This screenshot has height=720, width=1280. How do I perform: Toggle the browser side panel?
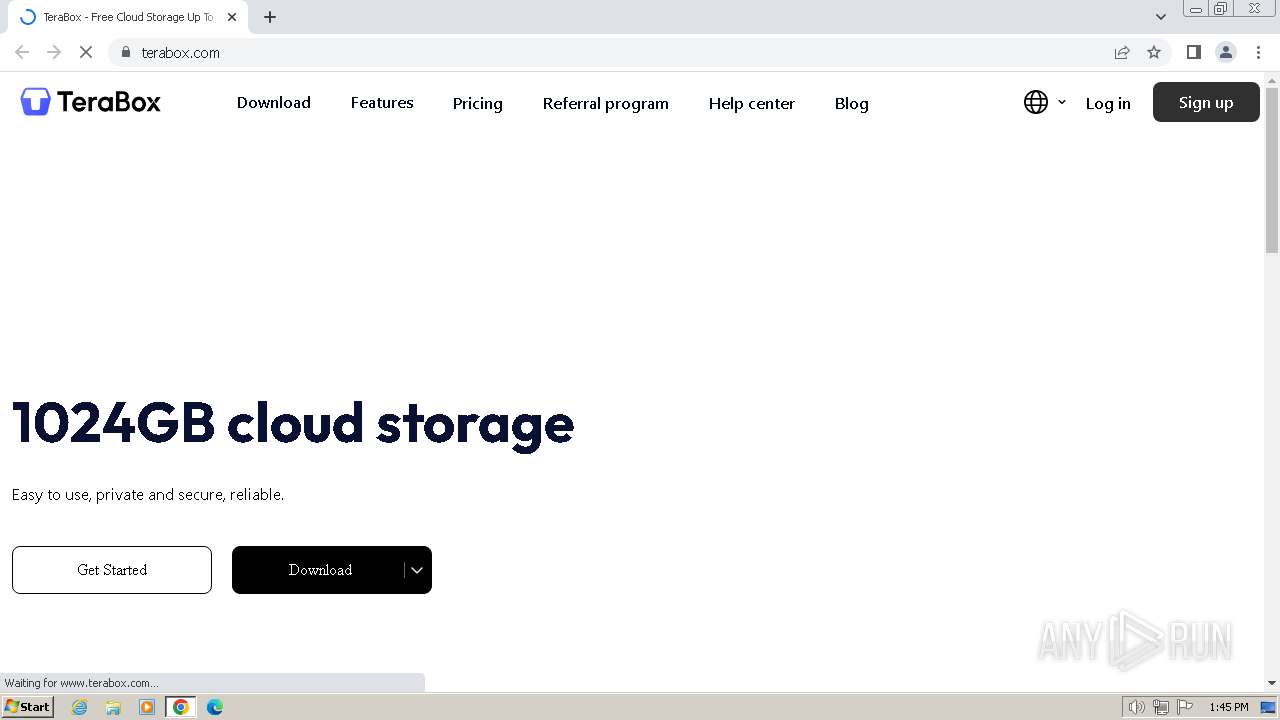click(x=1194, y=52)
